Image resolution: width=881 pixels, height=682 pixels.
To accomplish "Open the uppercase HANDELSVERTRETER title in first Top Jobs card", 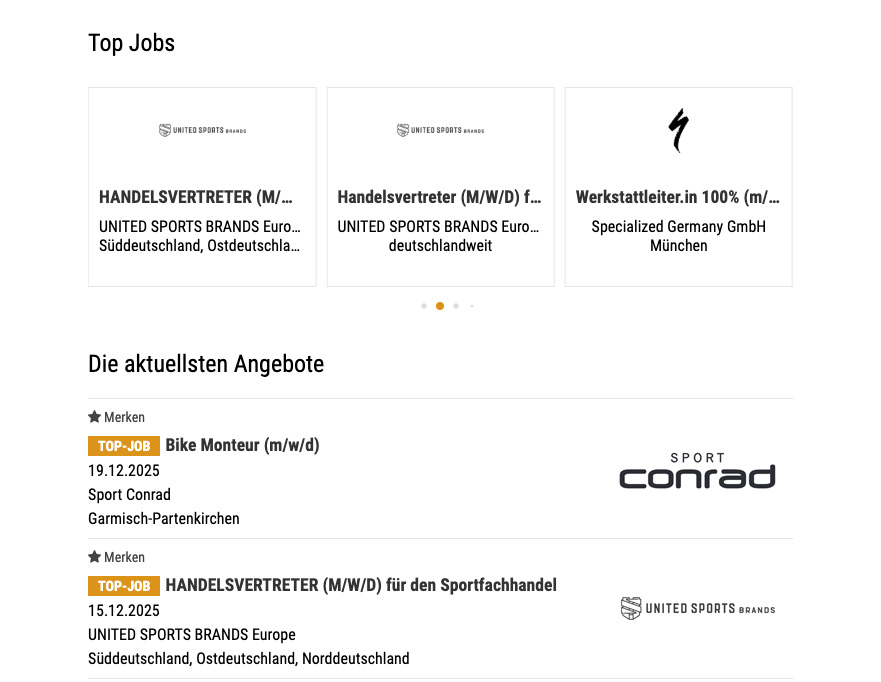I will [x=196, y=197].
